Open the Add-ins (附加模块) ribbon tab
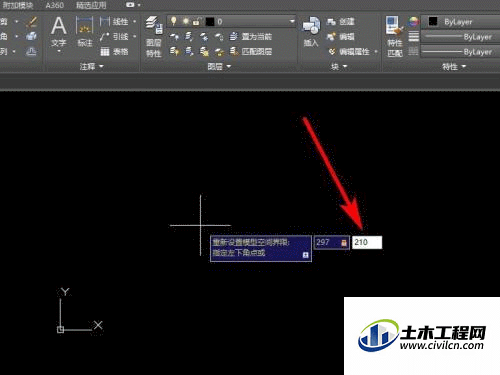The image size is (500, 375). [x=18, y=5]
